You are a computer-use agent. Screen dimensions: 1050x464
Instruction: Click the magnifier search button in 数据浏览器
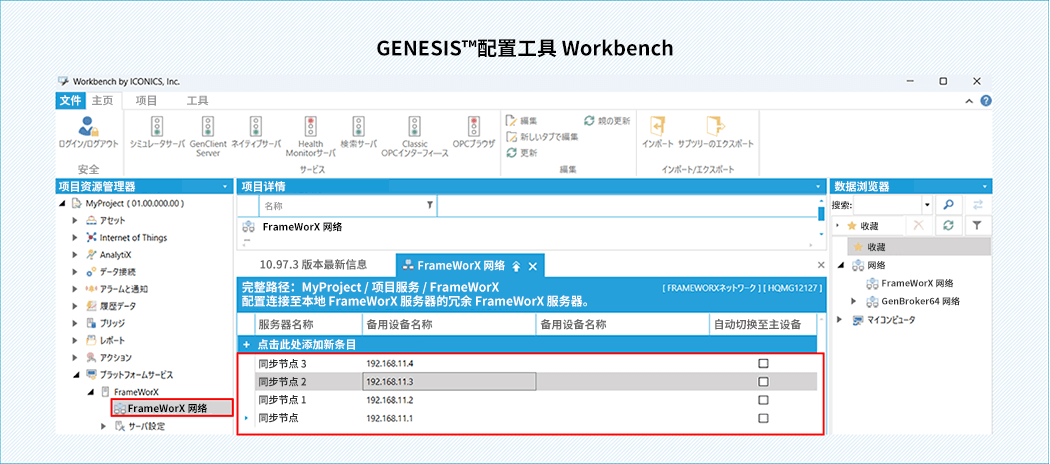click(948, 205)
